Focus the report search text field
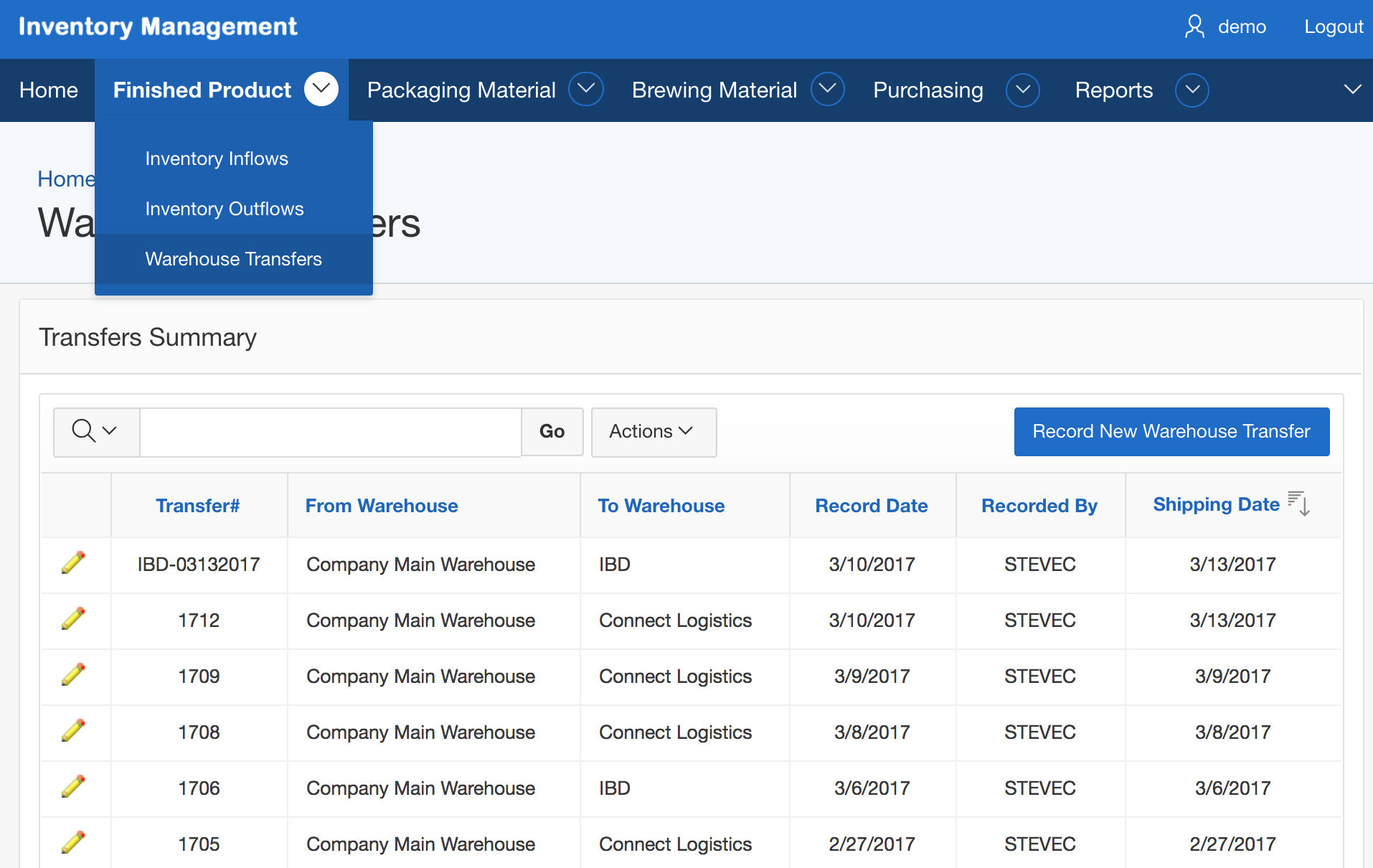 click(330, 432)
